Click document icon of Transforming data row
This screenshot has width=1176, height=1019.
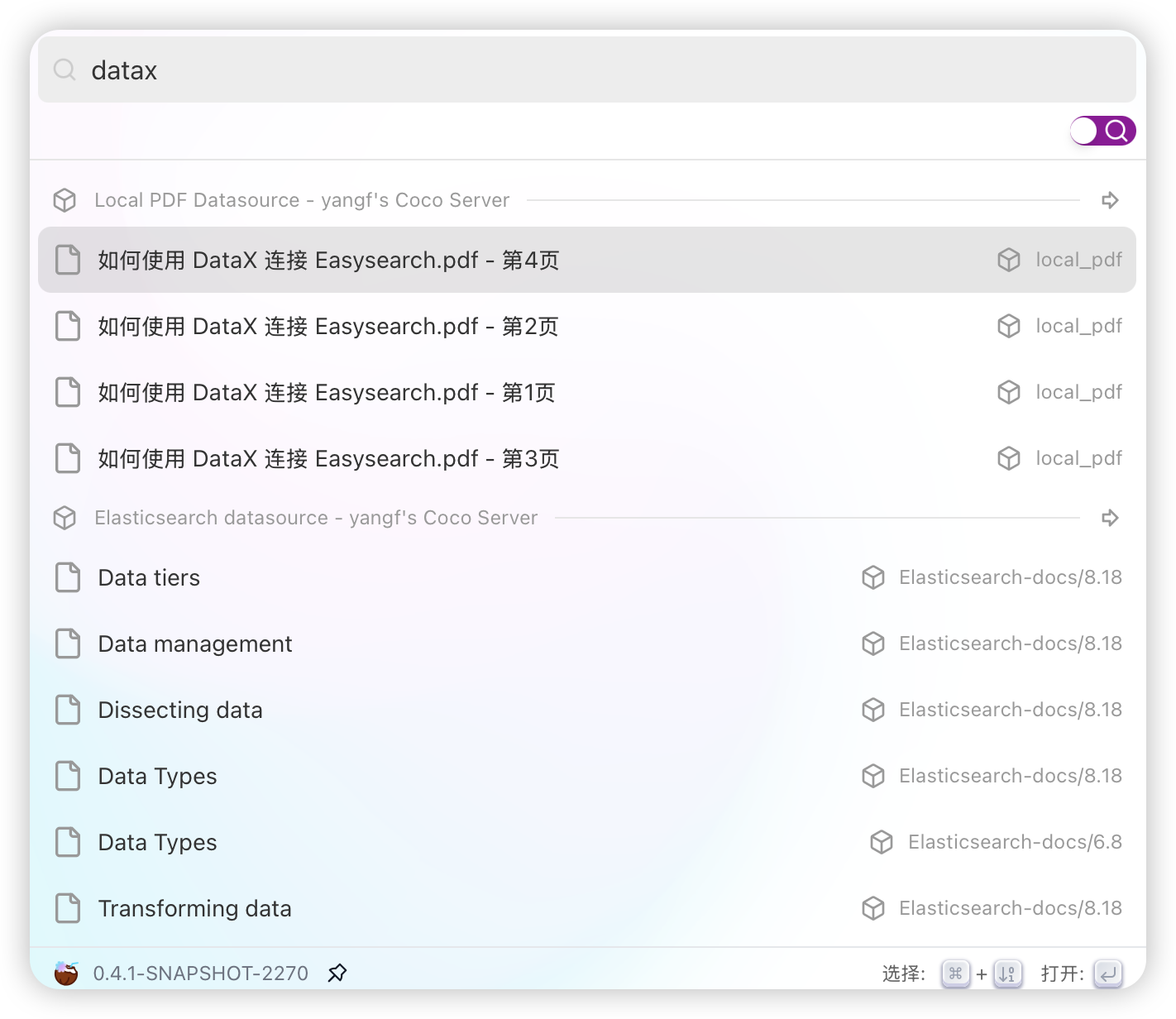tap(68, 908)
